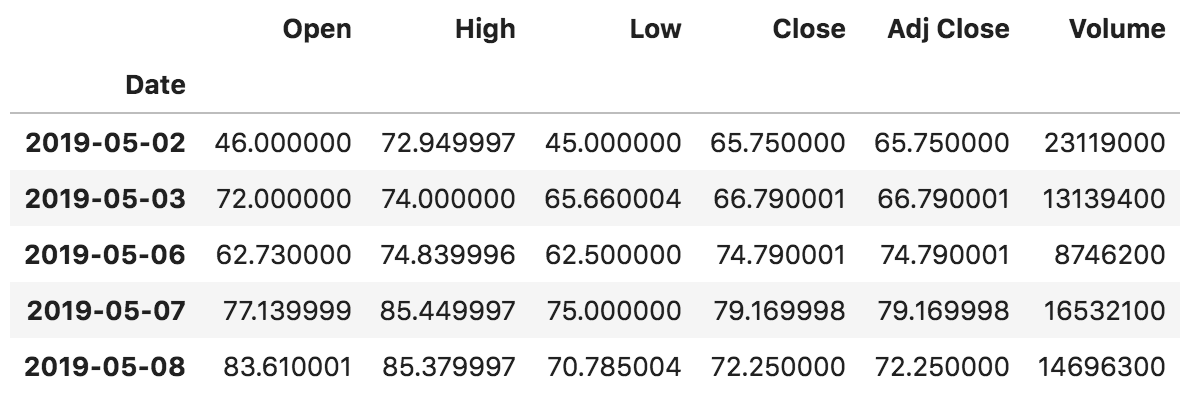Select the 2019-05-07 row label
The image size is (1188, 406).
(x=105, y=310)
